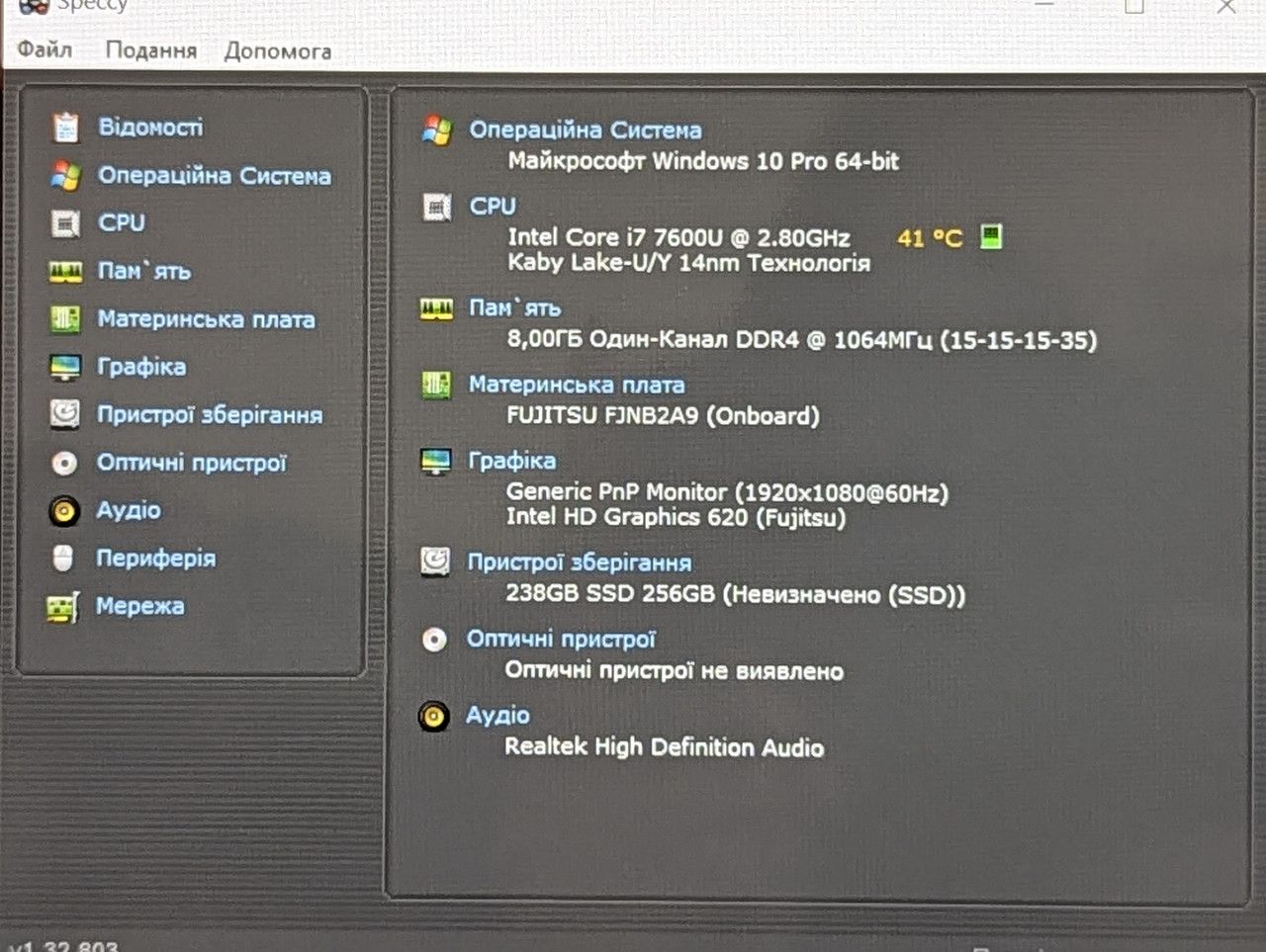
Task: Select Аудіо in the sidebar
Action: (129, 510)
